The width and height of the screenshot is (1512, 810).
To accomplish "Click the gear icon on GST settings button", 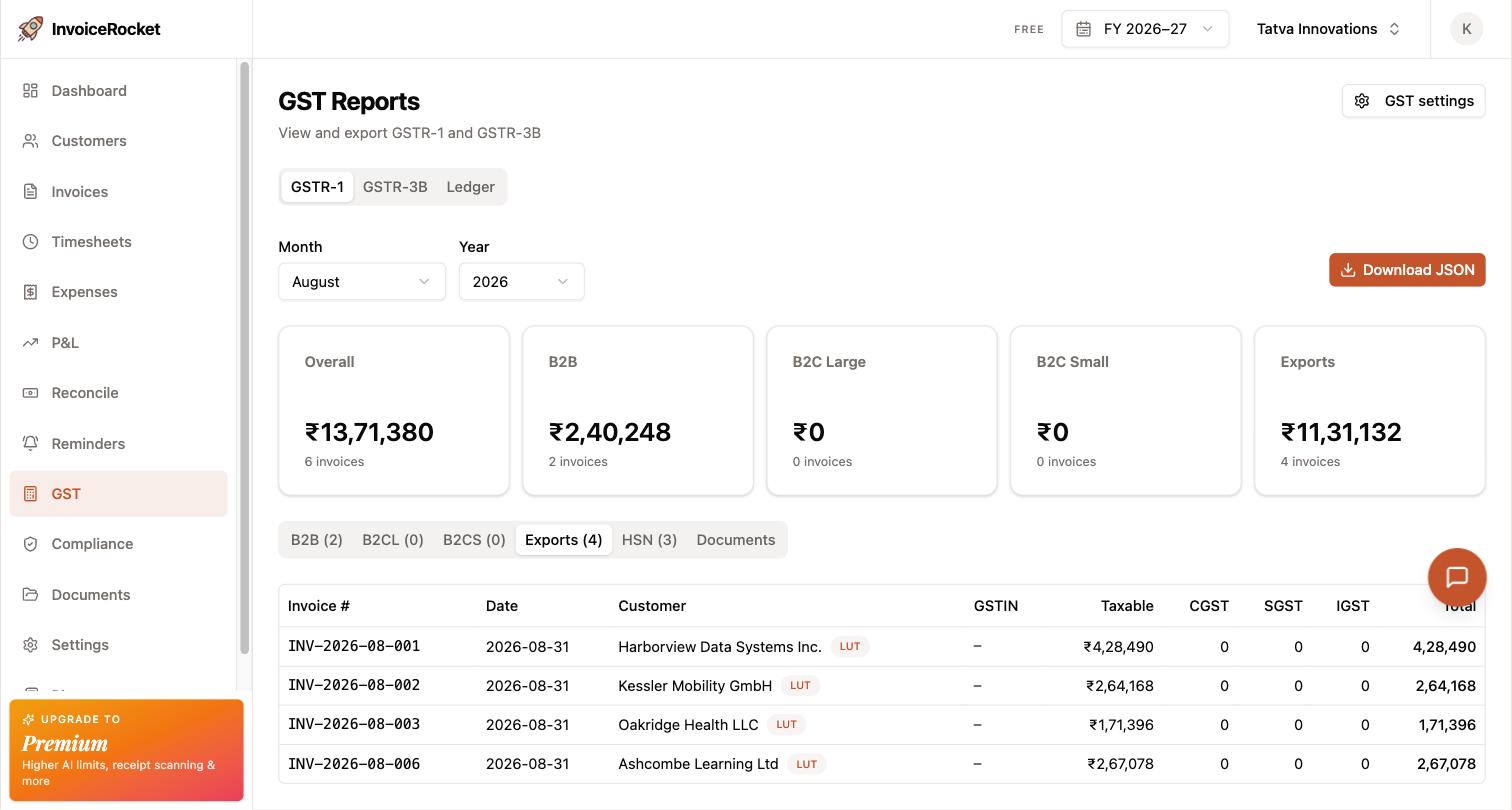I will click(1362, 101).
